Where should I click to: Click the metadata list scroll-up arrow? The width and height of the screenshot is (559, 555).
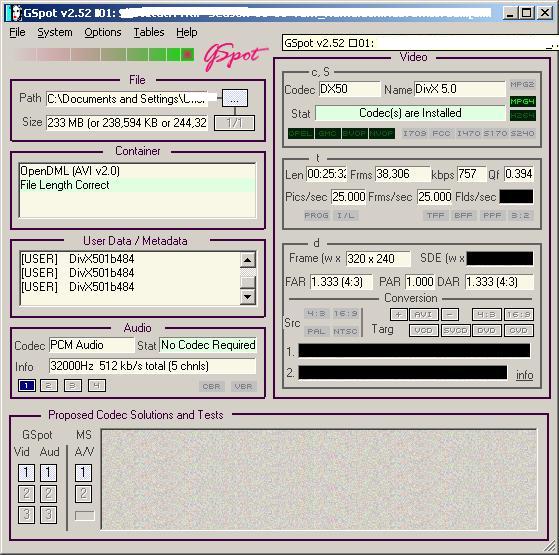tap(247, 260)
